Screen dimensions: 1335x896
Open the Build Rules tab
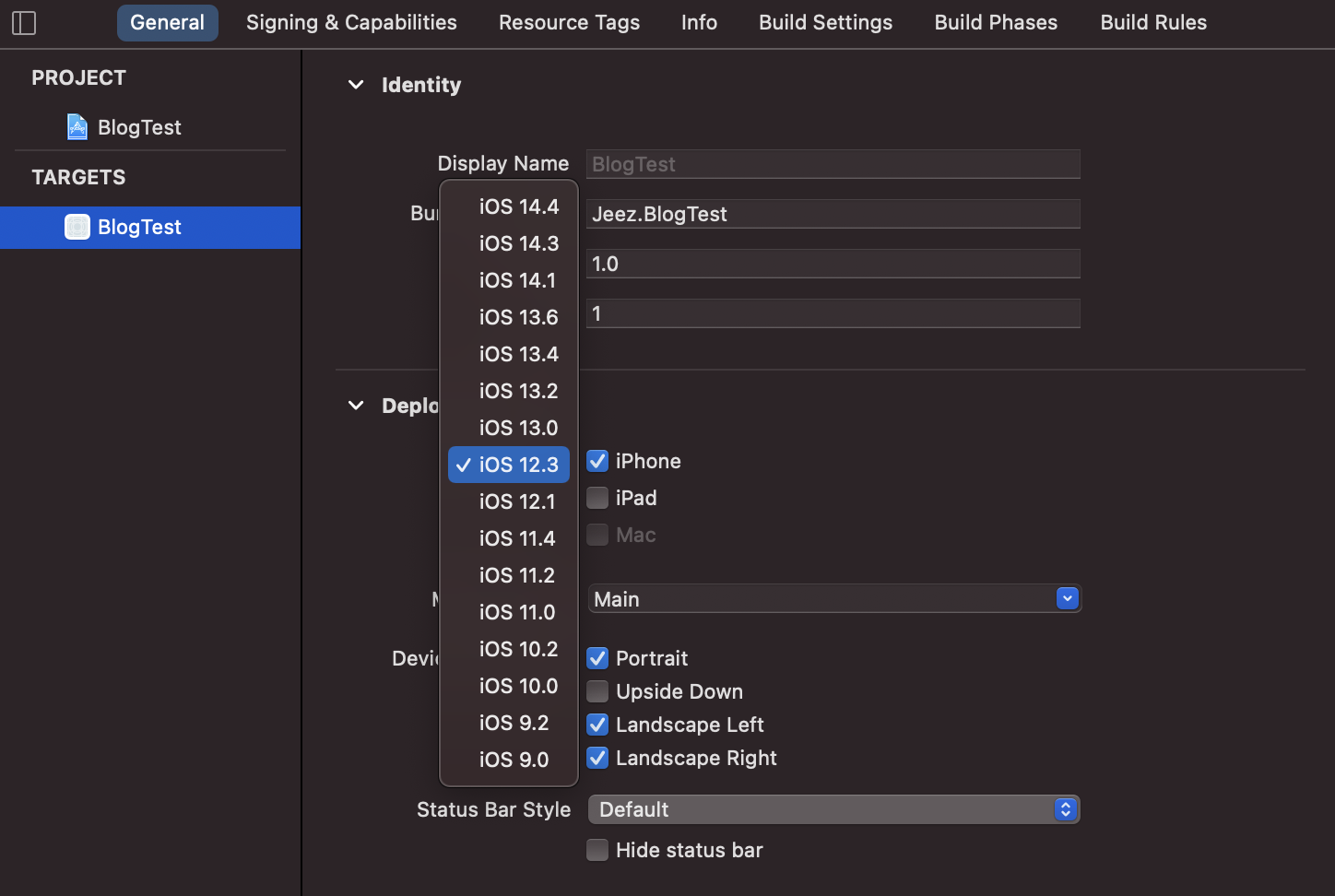coord(1153,22)
